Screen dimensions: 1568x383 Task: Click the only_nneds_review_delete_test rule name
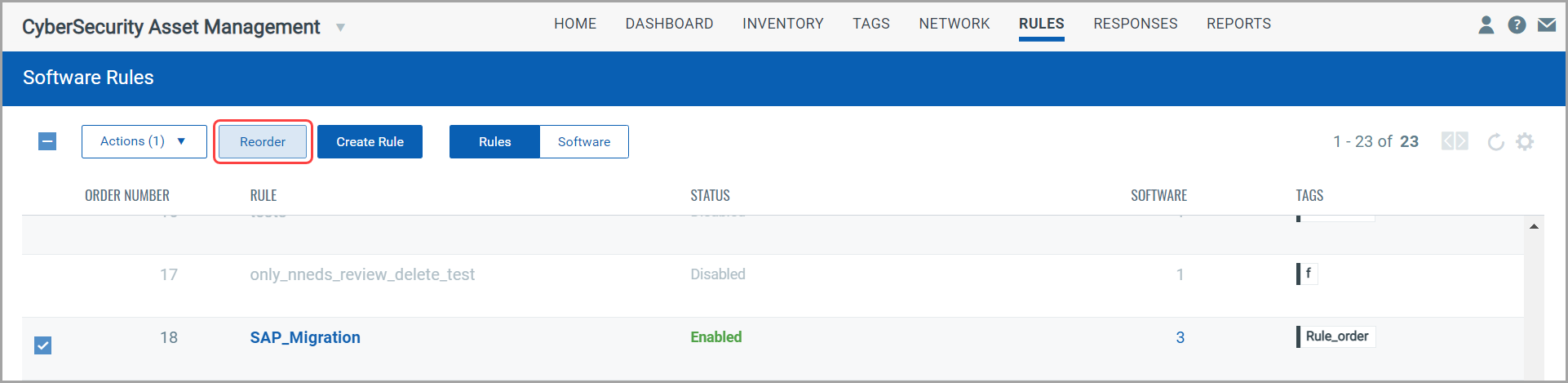pos(362,274)
